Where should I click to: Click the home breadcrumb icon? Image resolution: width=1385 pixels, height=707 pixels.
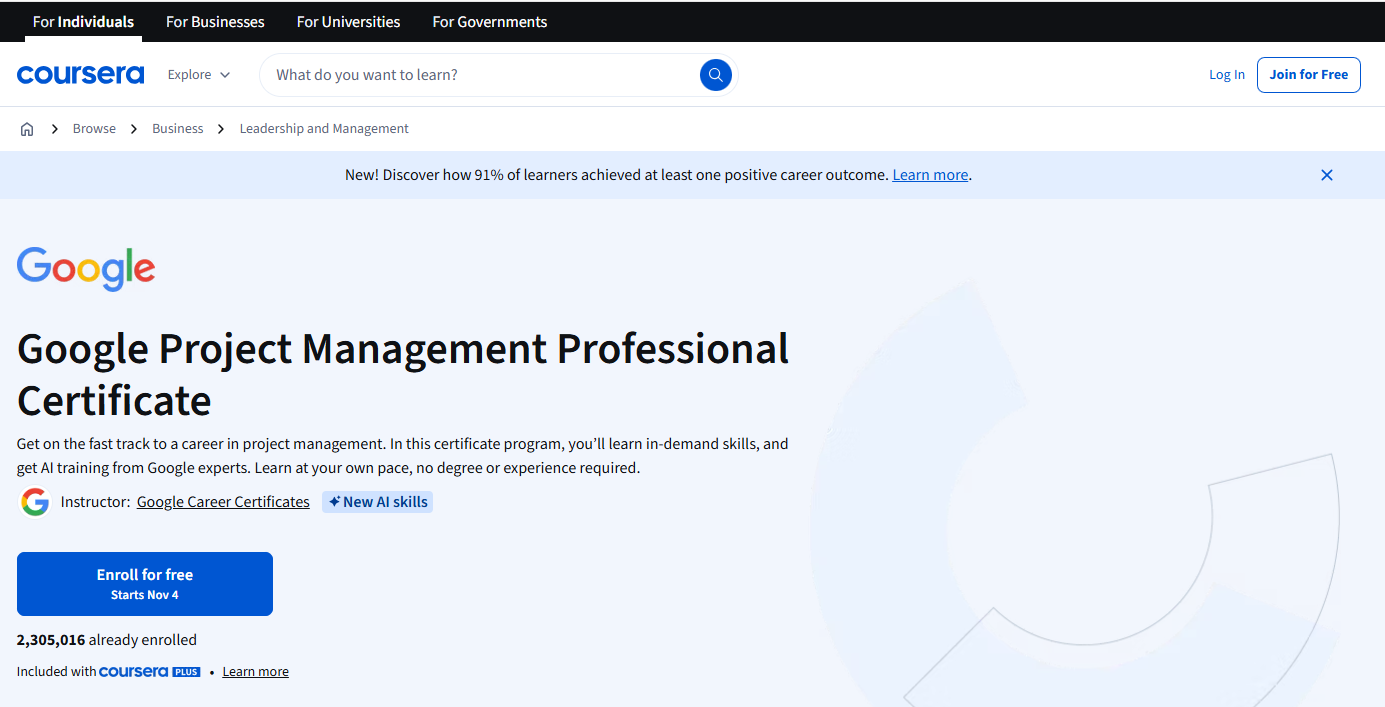pyautogui.click(x=27, y=128)
